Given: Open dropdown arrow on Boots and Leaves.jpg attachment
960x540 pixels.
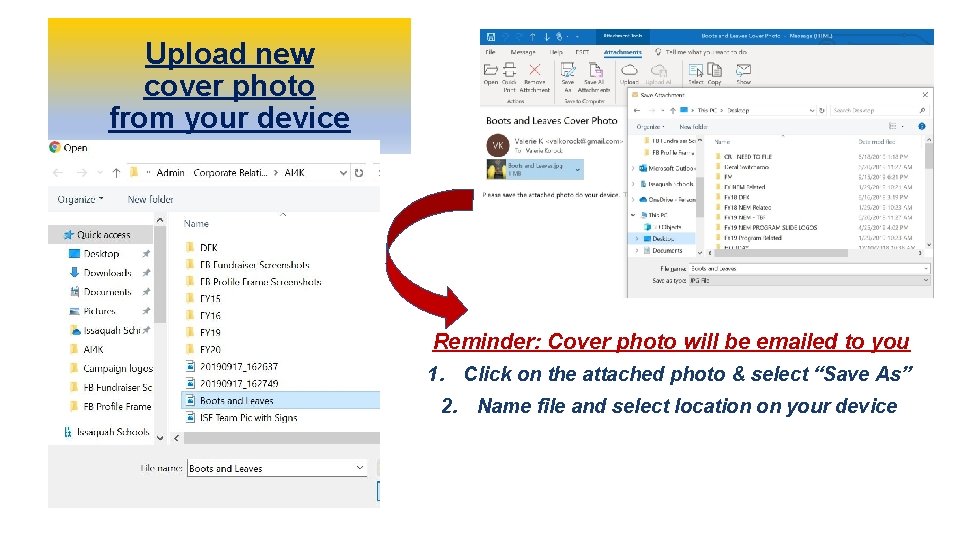Looking at the screenshot, I should pos(577,169).
